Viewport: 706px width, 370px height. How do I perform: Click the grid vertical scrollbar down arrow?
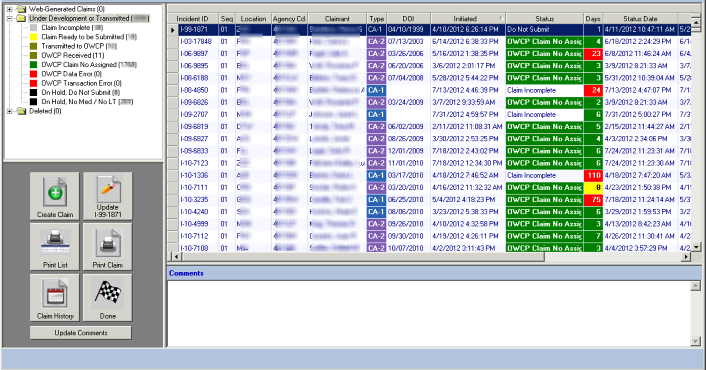(696, 247)
